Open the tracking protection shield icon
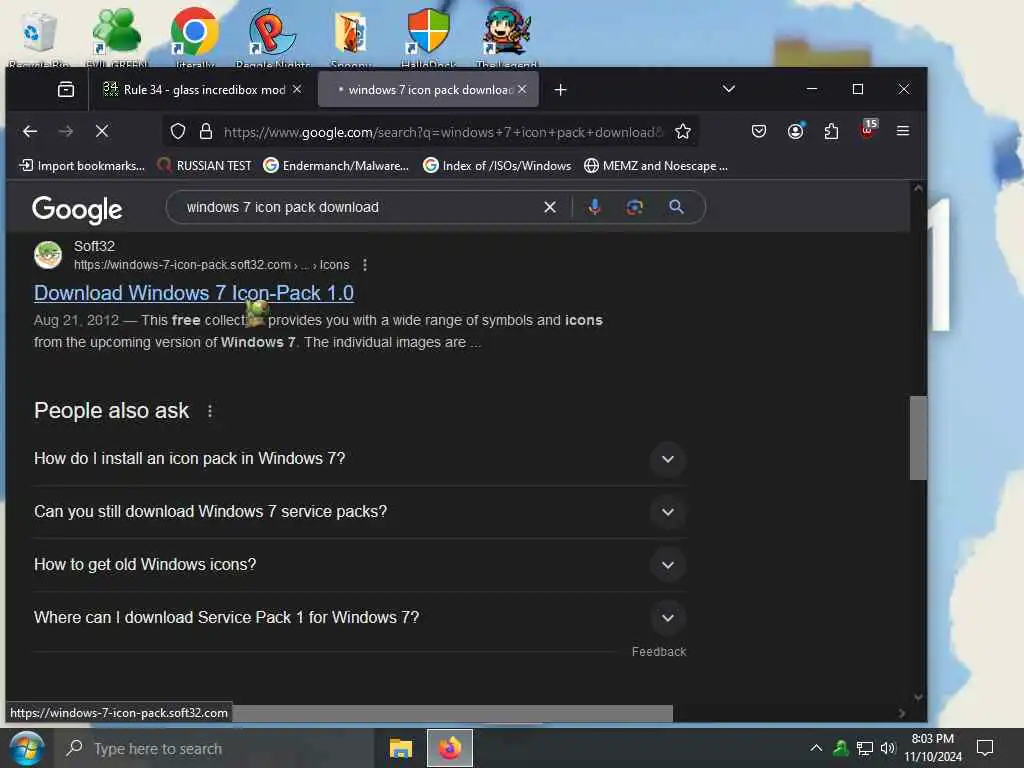The image size is (1024, 768). click(x=178, y=131)
